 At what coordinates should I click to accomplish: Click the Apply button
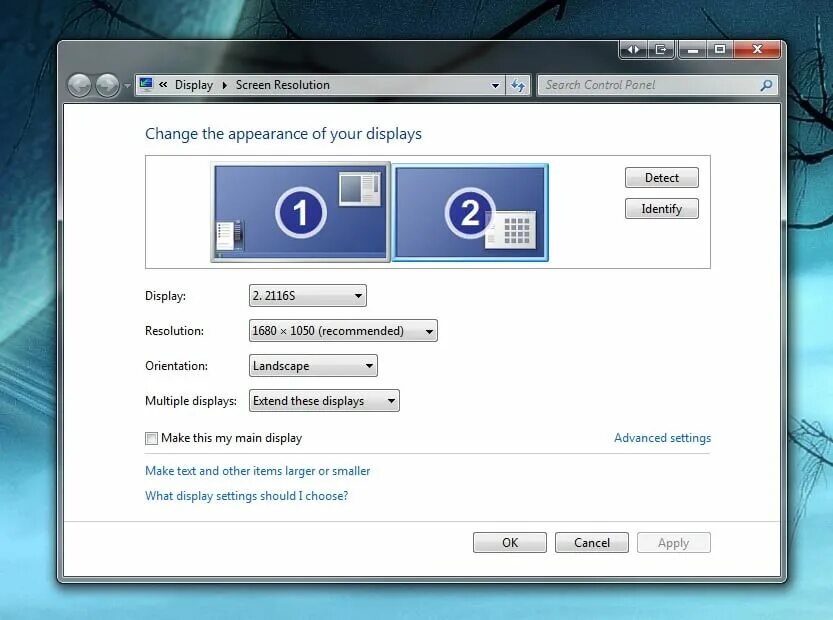pos(674,542)
